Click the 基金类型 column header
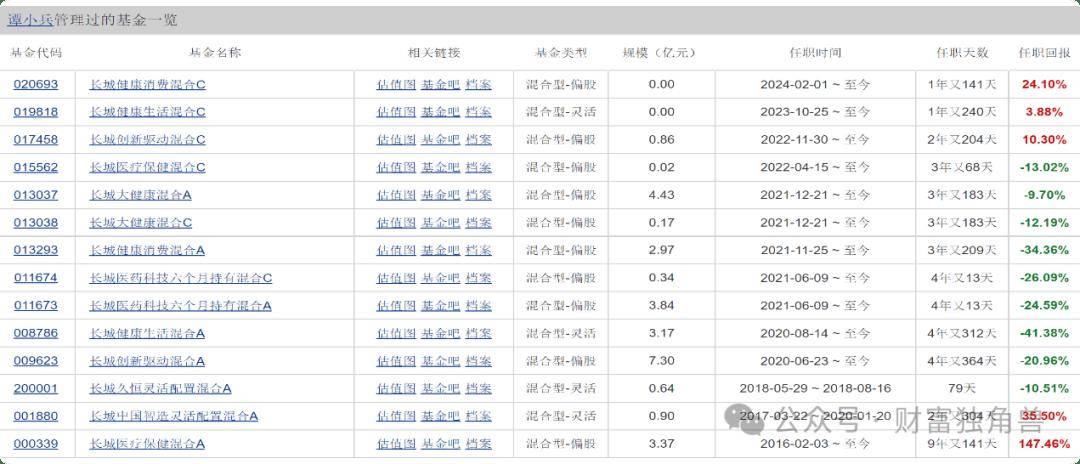 coord(561,53)
